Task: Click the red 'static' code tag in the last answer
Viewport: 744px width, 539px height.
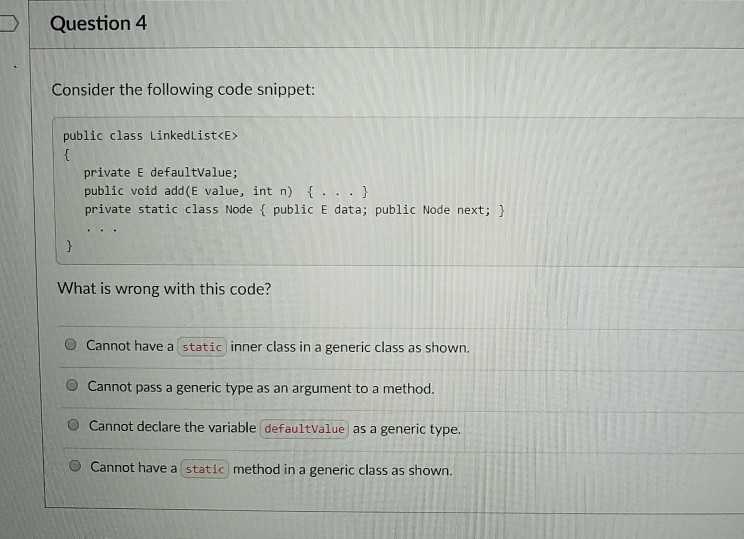Action: tap(205, 469)
